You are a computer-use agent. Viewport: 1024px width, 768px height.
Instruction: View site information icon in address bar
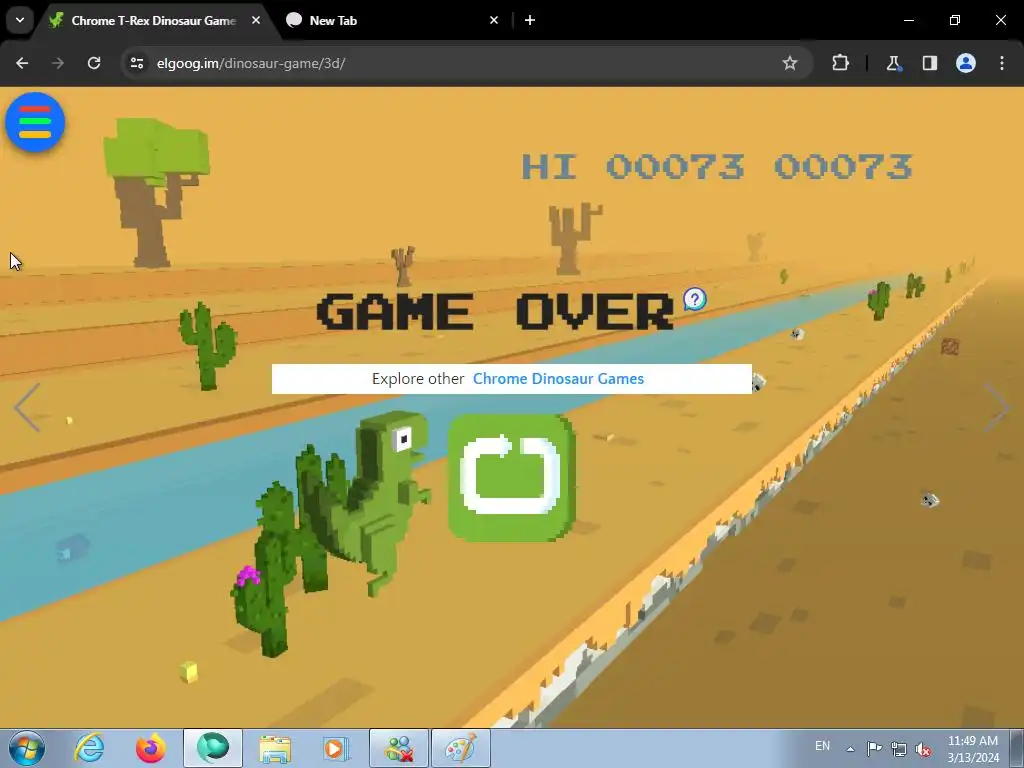coord(136,63)
